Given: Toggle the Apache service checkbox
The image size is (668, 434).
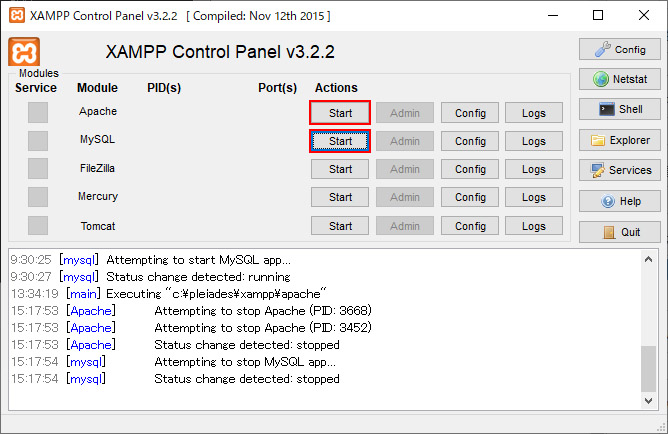Looking at the screenshot, I should [38, 112].
